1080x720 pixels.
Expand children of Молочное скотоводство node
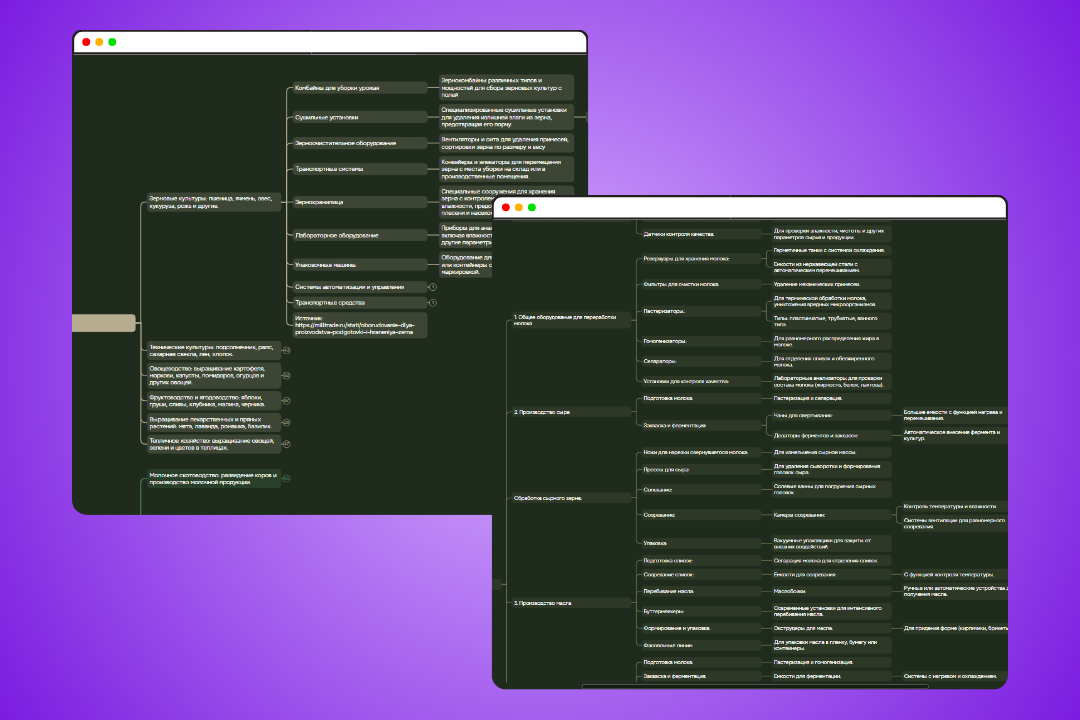[x=287, y=478]
